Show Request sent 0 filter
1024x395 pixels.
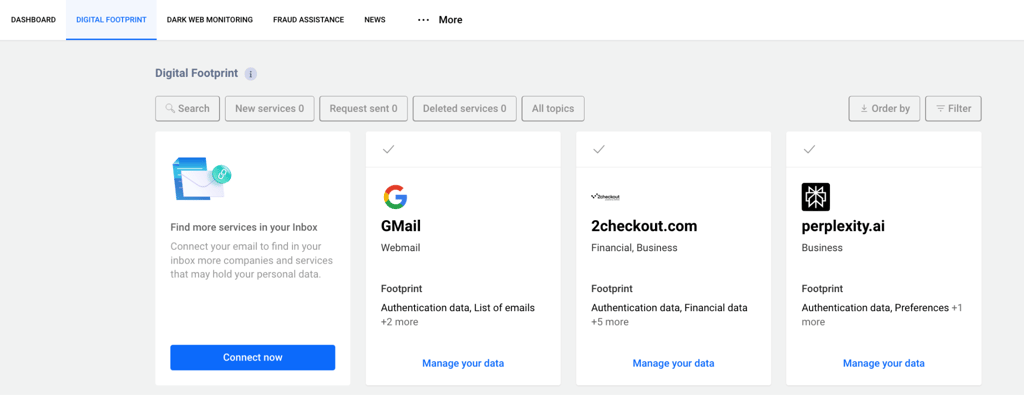pos(364,108)
